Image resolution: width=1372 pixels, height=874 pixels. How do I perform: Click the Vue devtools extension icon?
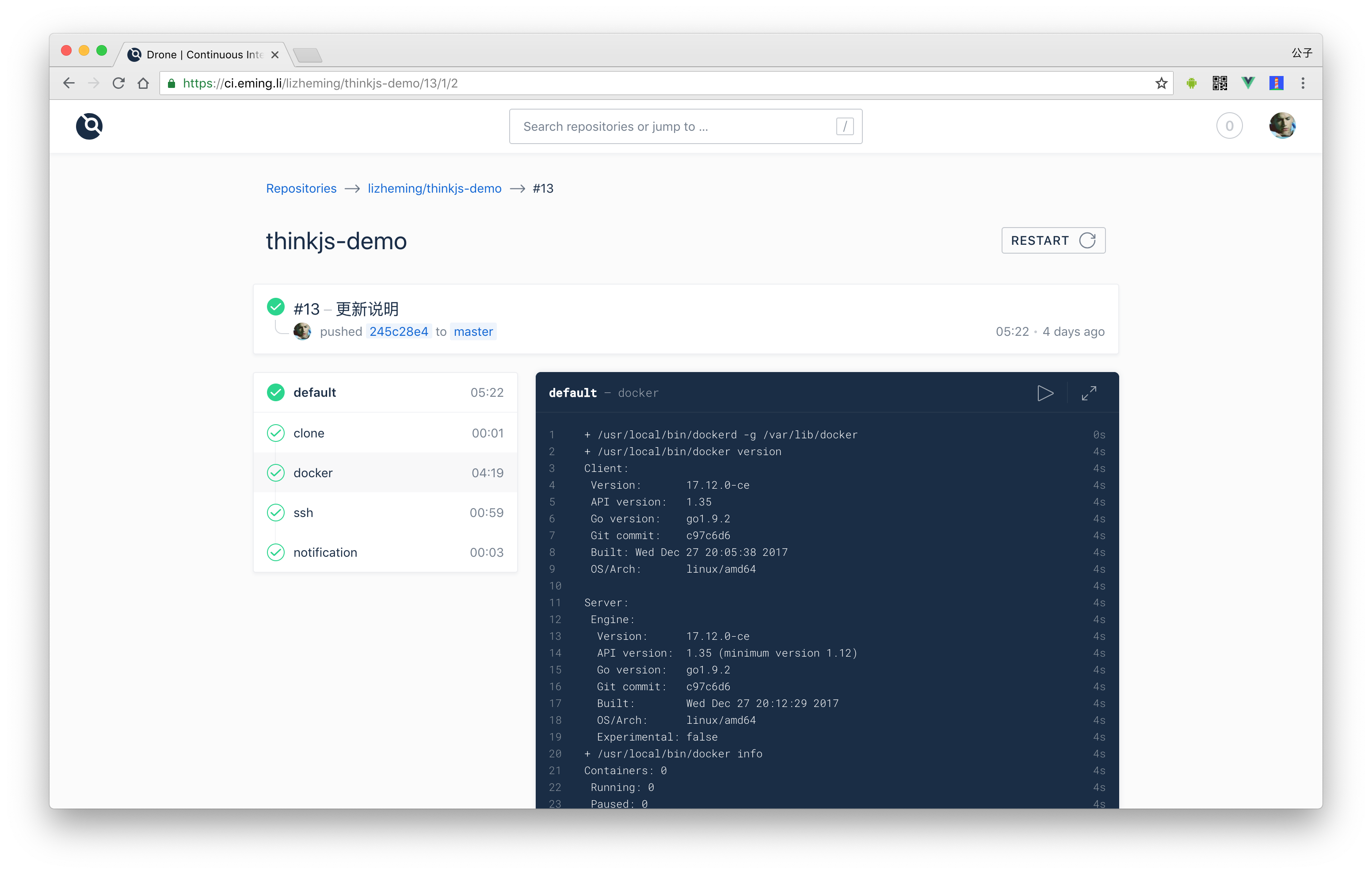tap(1248, 84)
